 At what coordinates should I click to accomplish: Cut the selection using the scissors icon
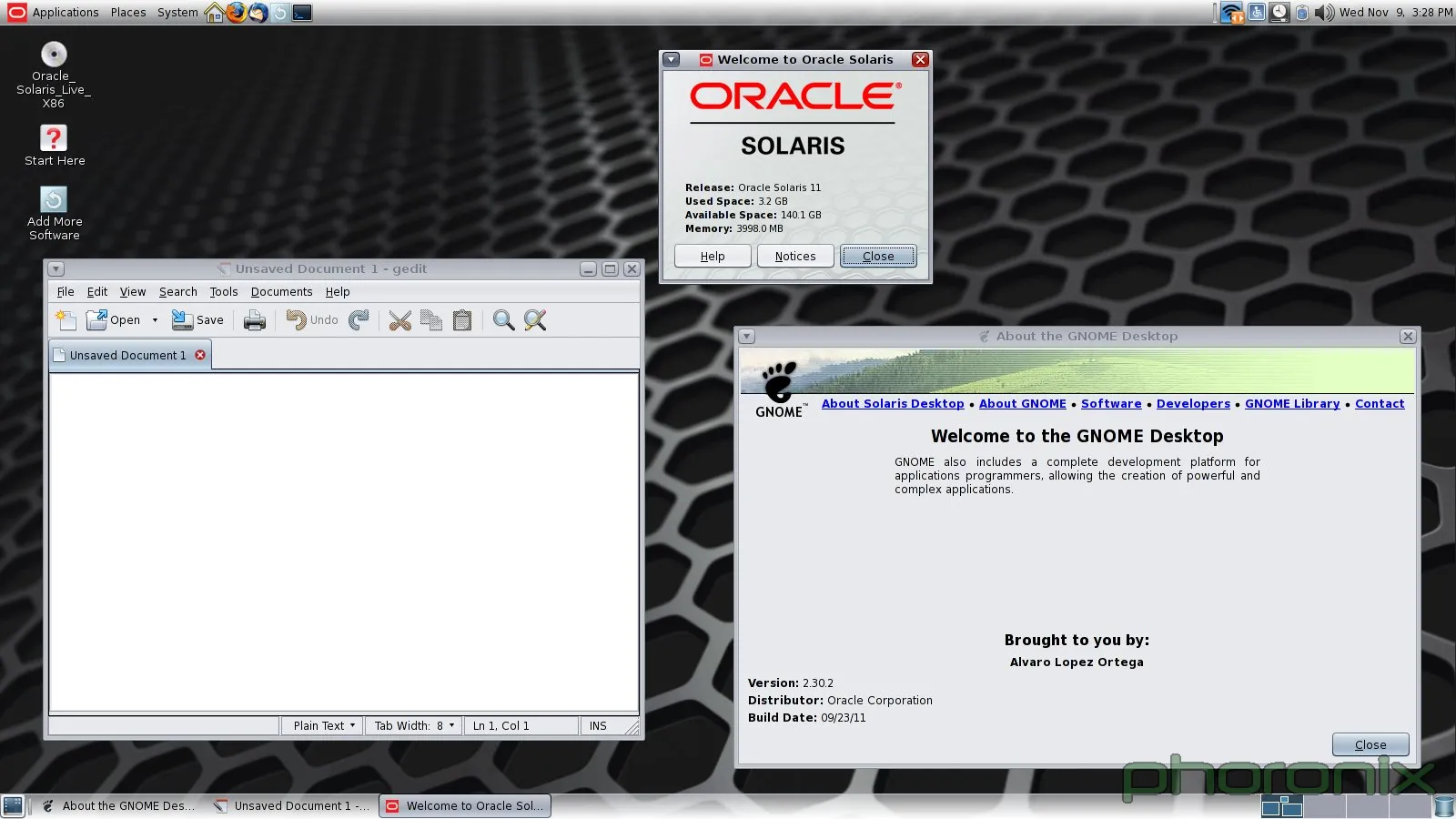pyautogui.click(x=400, y=320)
